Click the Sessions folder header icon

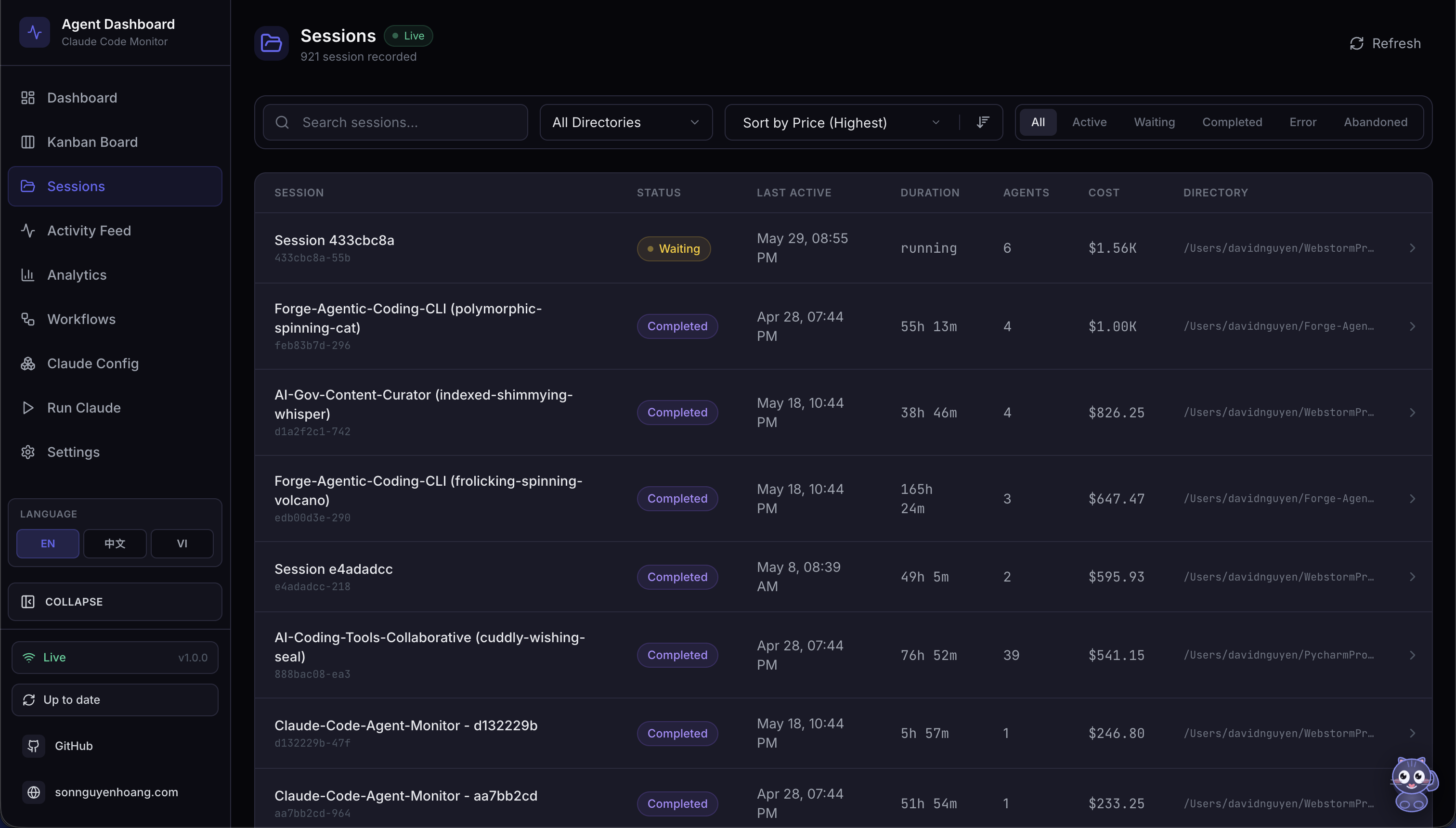pyautogui.click(x=271, y=43)
